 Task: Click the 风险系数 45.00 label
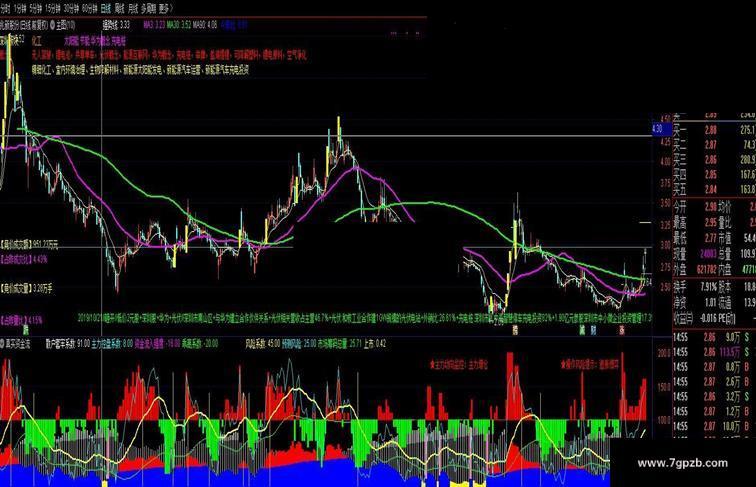263,344
